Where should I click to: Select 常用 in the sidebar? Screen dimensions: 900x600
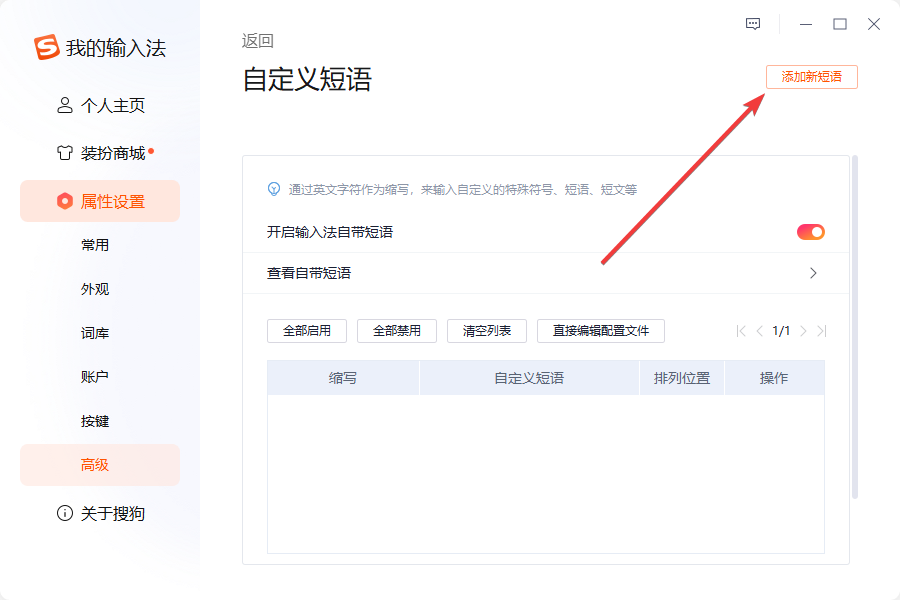pyautogui.click(x=95, y=245)
